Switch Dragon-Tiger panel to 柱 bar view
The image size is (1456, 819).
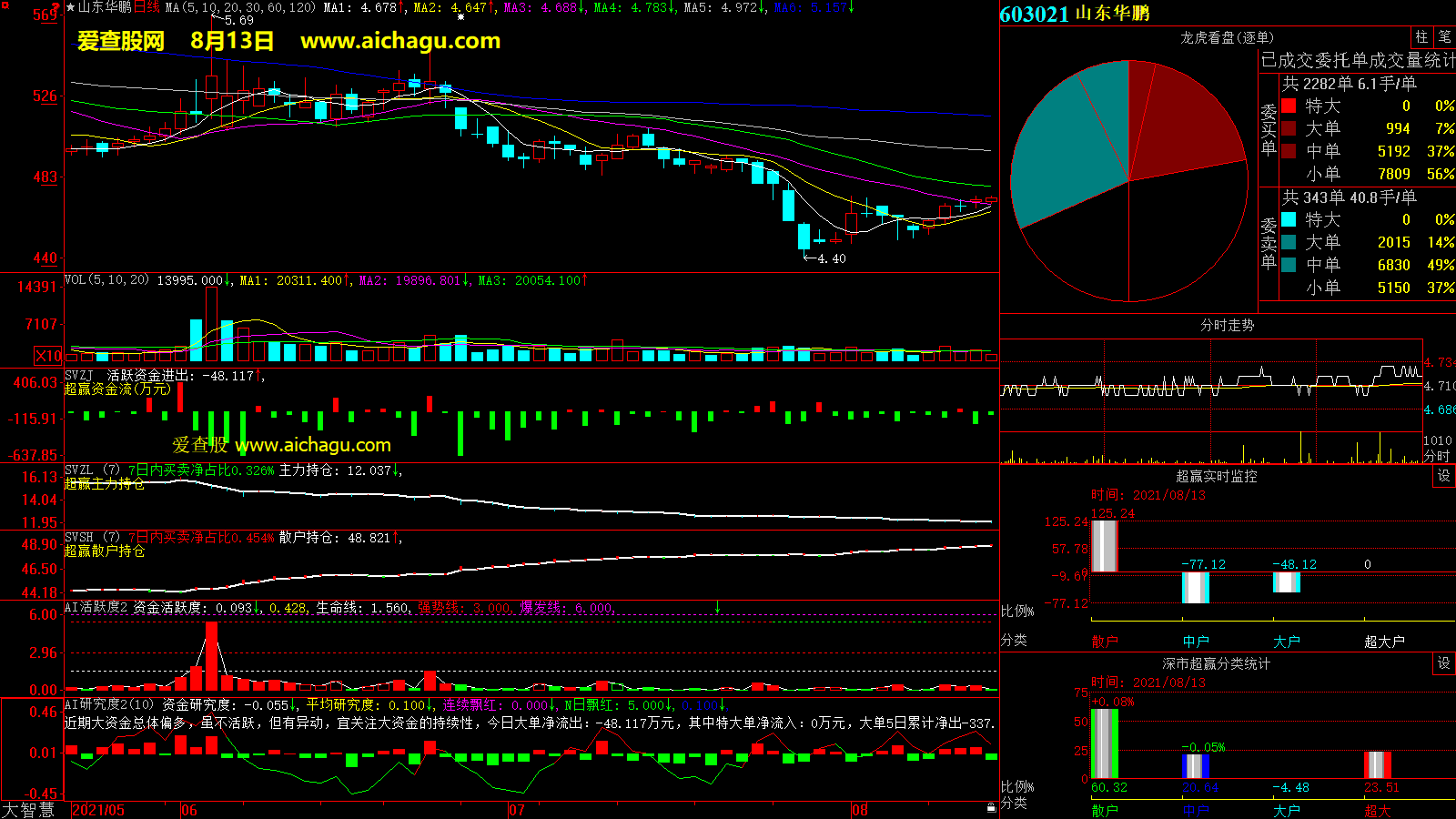pyautogui.click(x=1421, y=37)
